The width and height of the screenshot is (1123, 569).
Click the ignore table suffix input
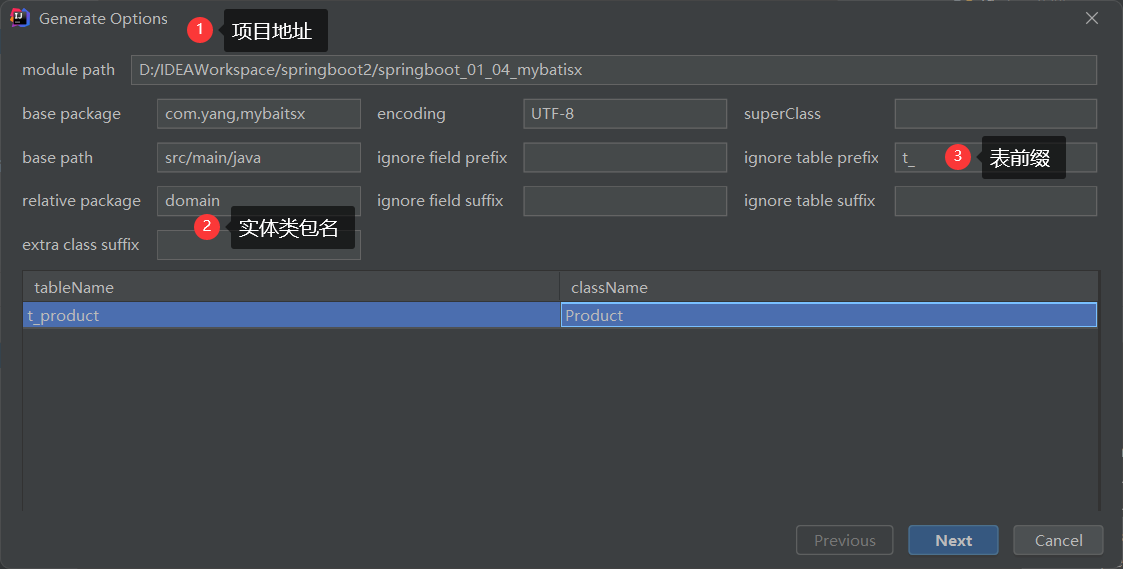pyautogui.click(x=995, y=201)
